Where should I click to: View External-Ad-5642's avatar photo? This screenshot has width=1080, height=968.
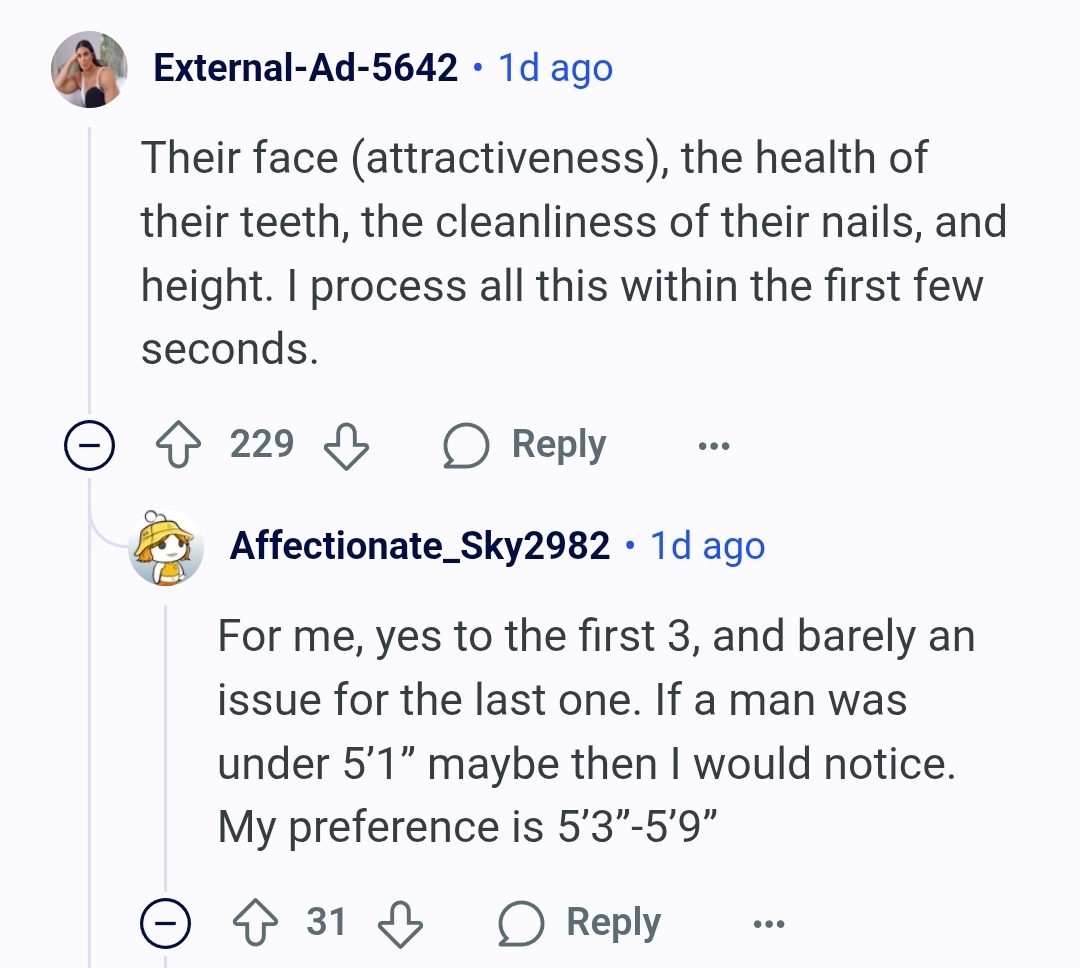(90, 69)
